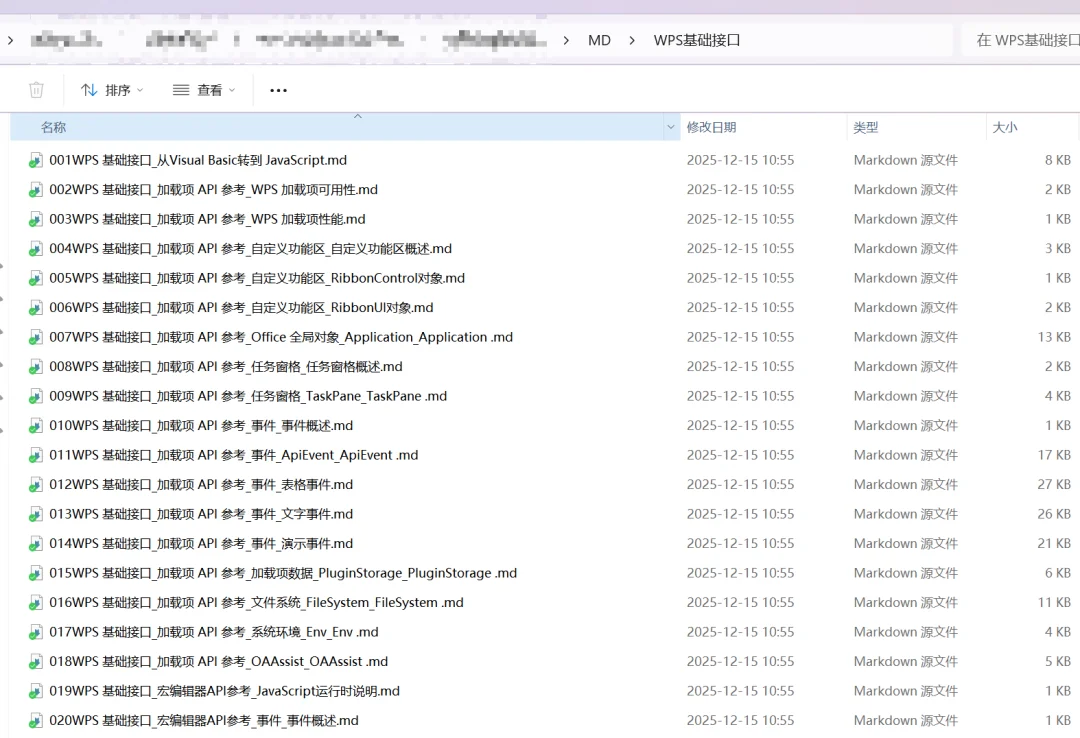1080x738 pixels.
Task: Click file icon of 003WPS WPS 加载项性能.md
Action: [36, 220]
